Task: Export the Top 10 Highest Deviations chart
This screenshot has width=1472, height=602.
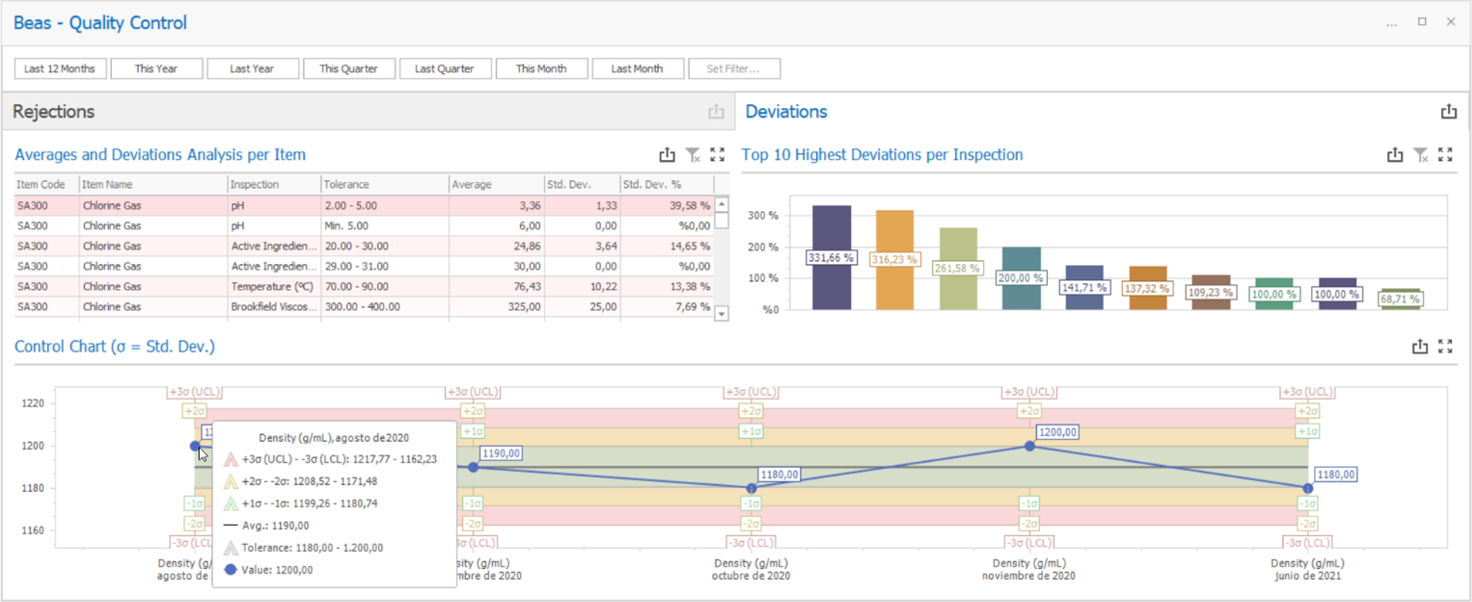Action: tap(1395, 155)
